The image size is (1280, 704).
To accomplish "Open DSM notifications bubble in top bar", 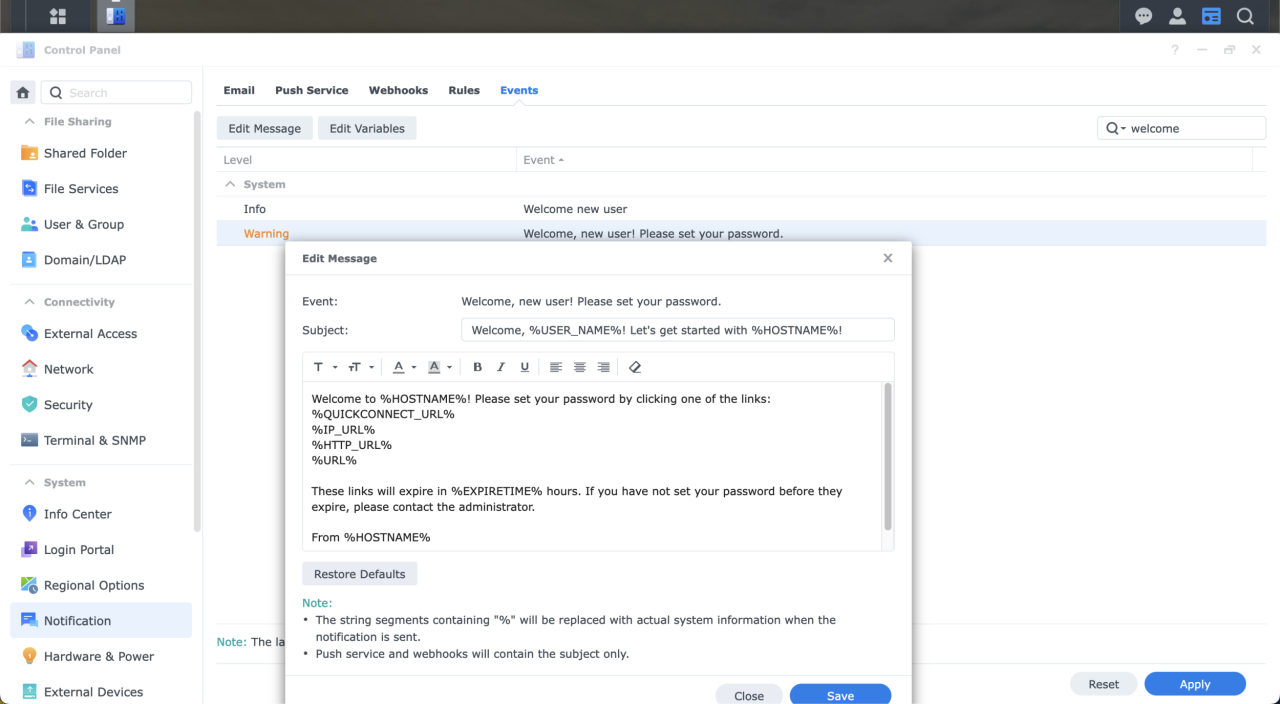I will (1143, 15).
